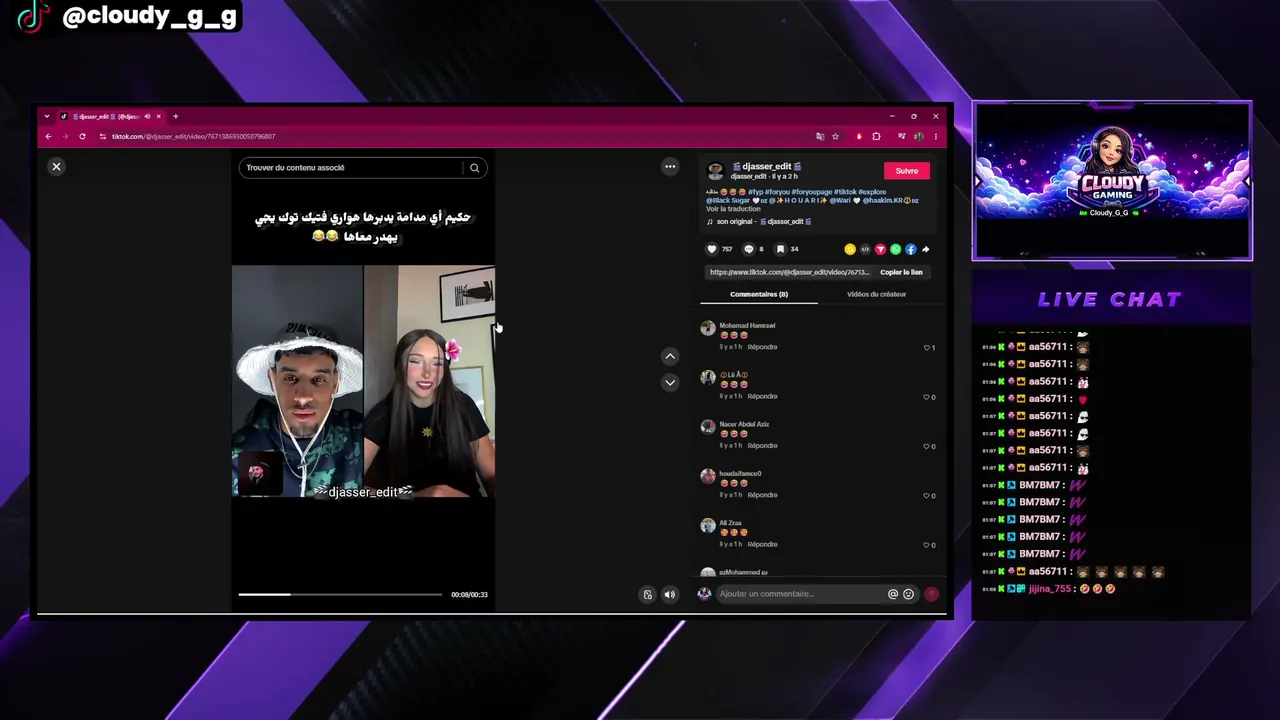This screenshot has width=1280, height=720.
Task: Save the video with the bookmark icon
Action: [x=780, y=249]
